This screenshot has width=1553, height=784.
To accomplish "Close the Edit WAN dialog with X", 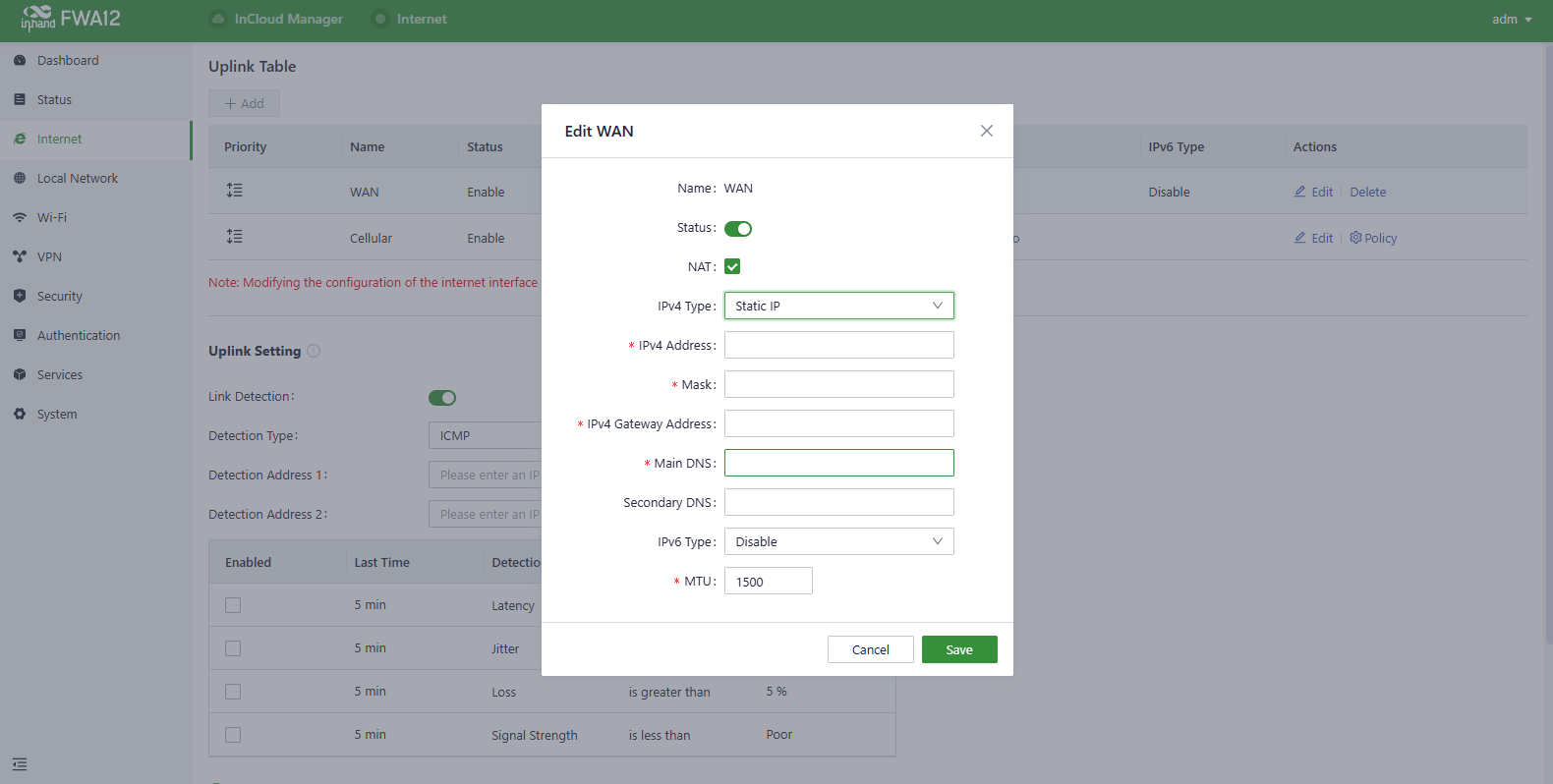I will [x=987, y=131].
